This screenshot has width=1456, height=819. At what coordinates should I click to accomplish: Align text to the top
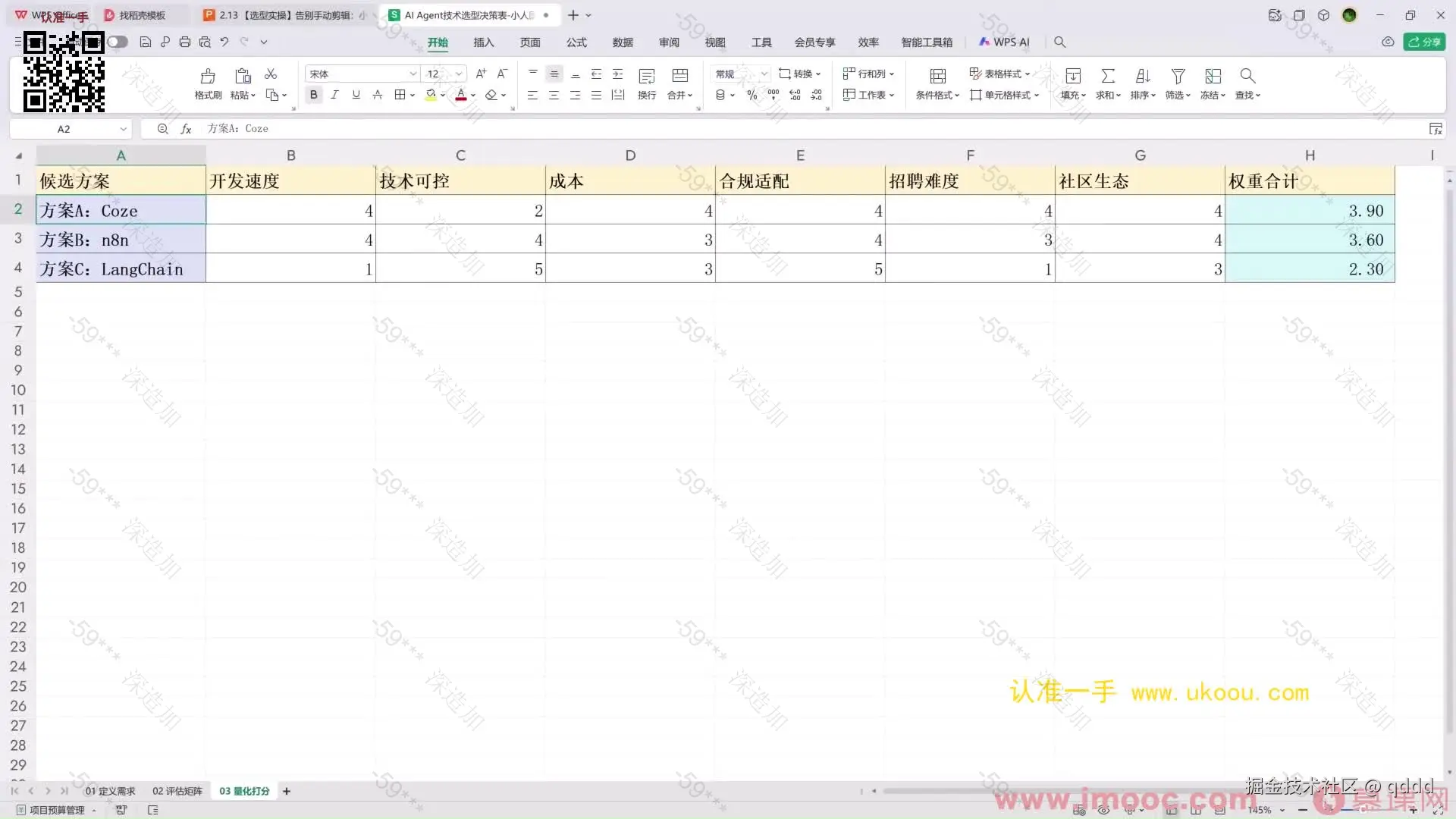533,74
